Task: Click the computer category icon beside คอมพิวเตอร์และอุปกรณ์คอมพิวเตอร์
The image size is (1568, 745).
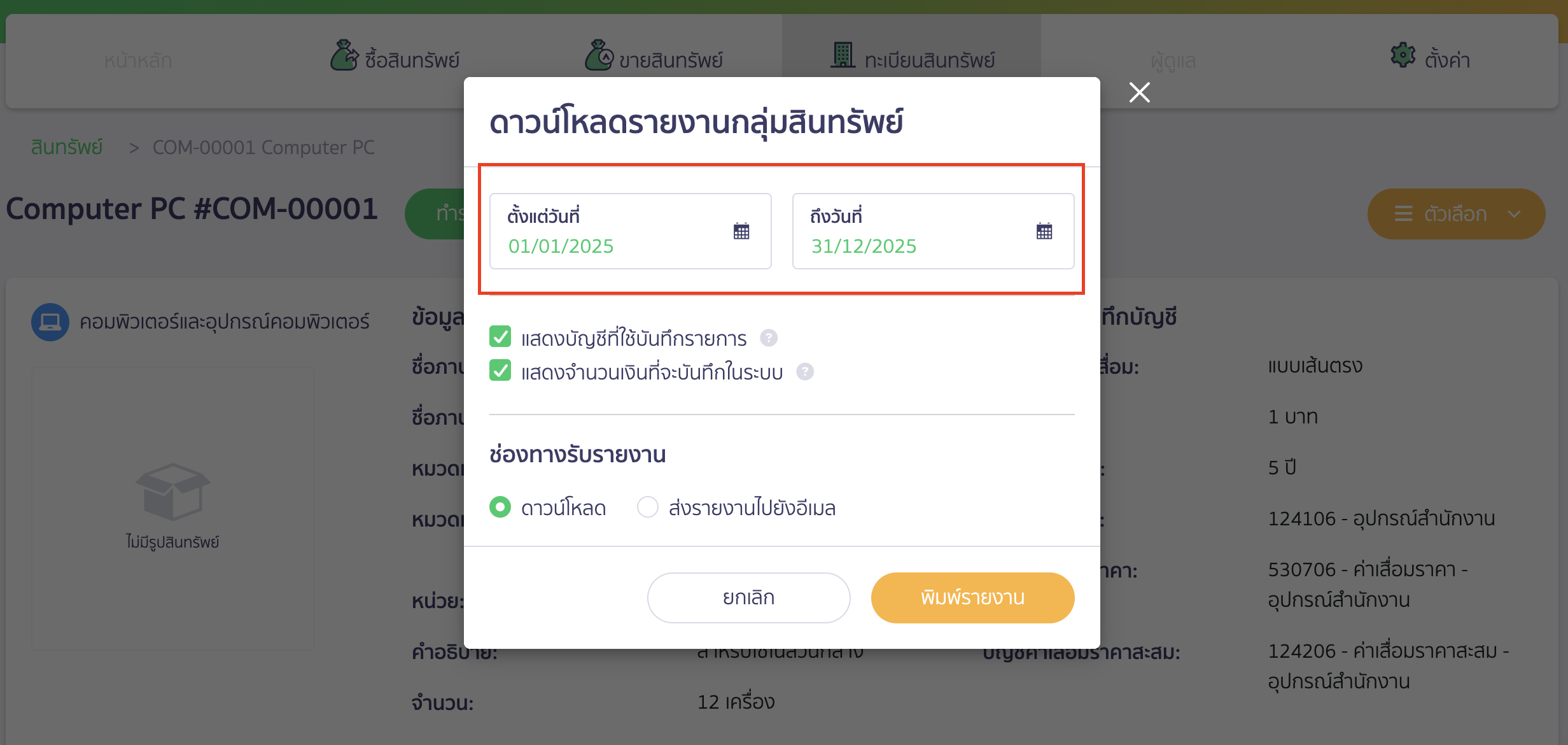Action: 50,322
